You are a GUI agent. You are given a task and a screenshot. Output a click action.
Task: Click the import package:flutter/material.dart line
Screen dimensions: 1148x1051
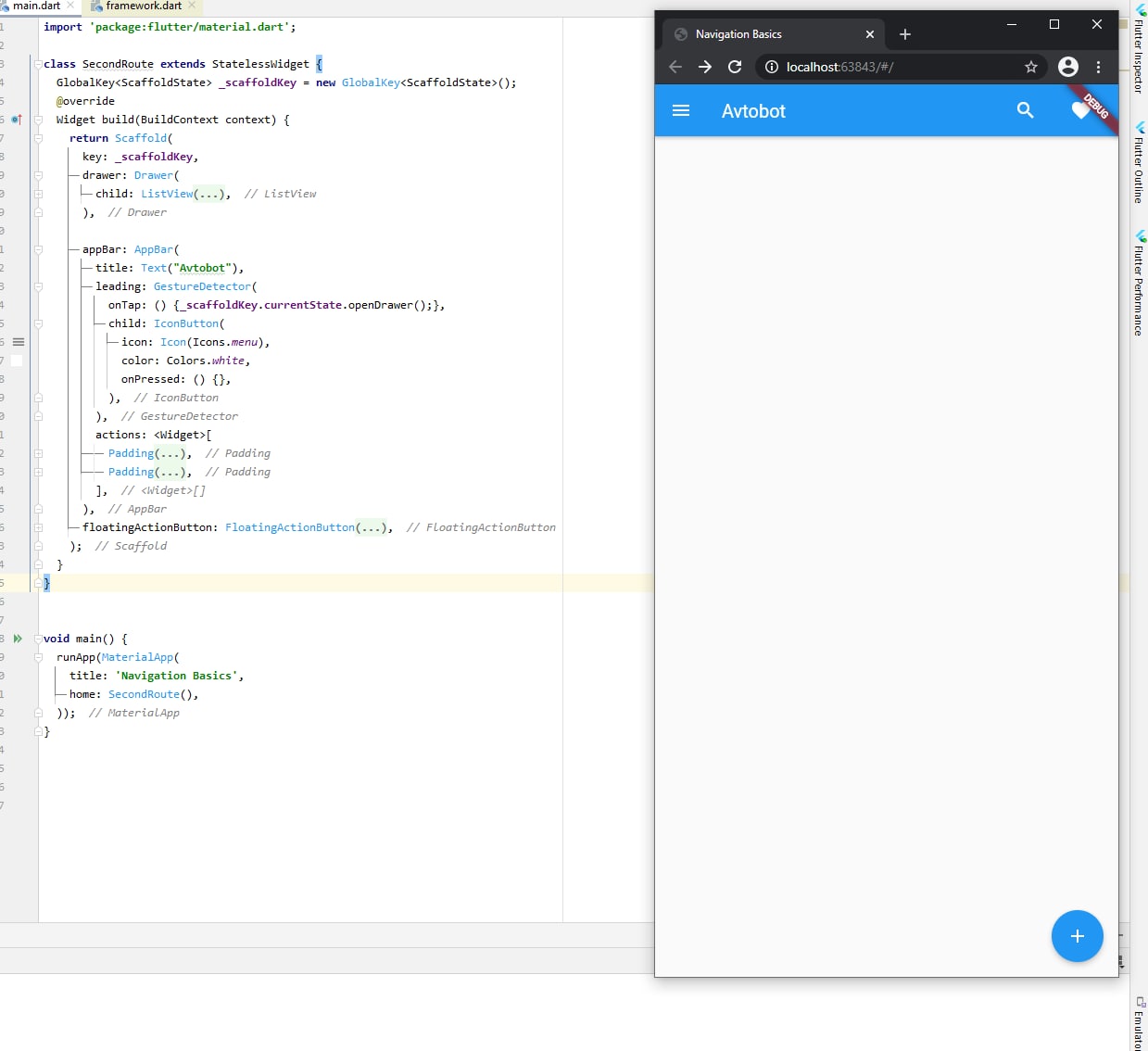[x=170, y=27]
